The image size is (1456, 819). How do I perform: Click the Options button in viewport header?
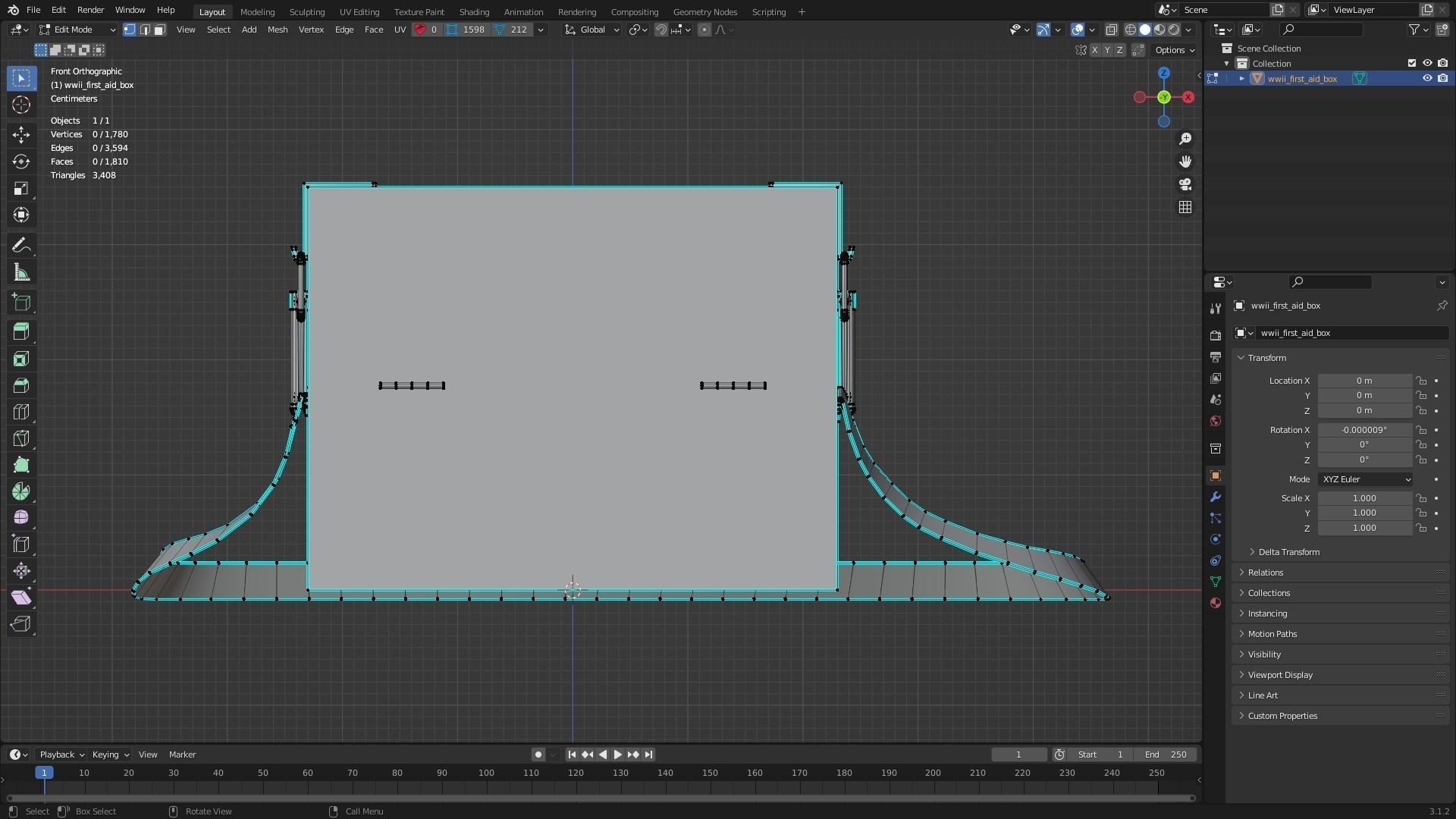point(1174,50)
